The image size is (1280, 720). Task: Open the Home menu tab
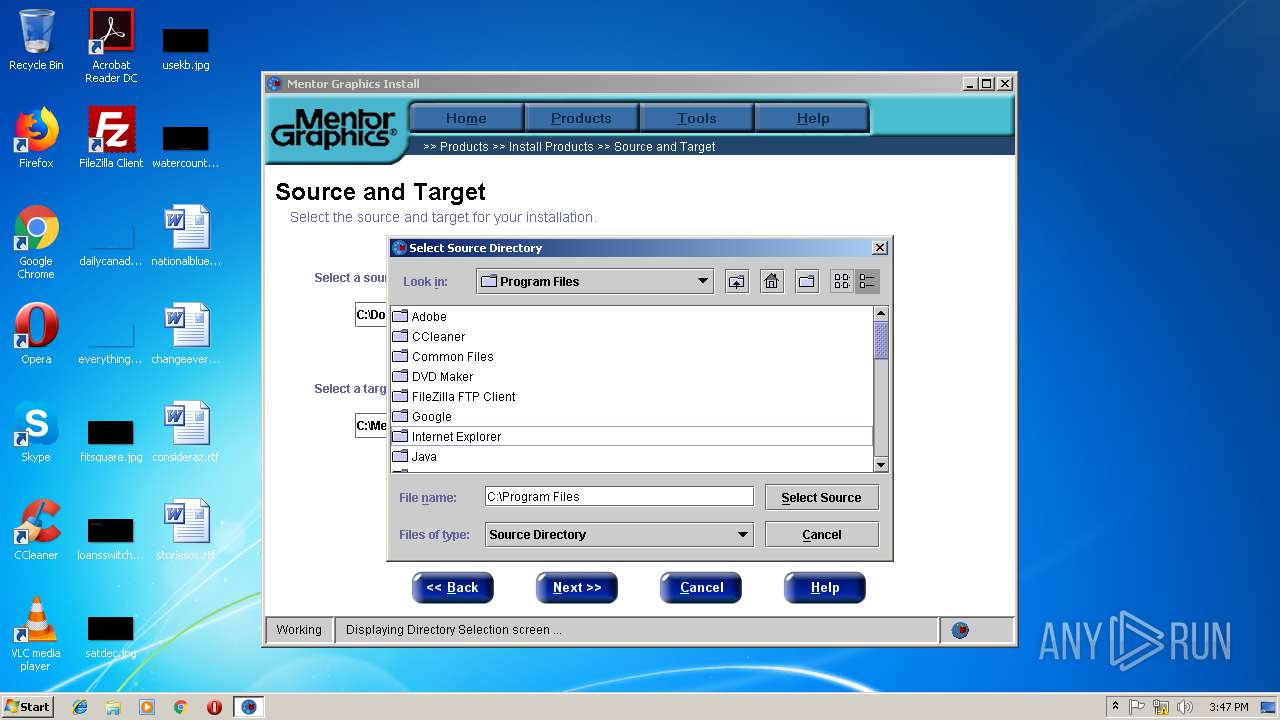tap(466, 118)
